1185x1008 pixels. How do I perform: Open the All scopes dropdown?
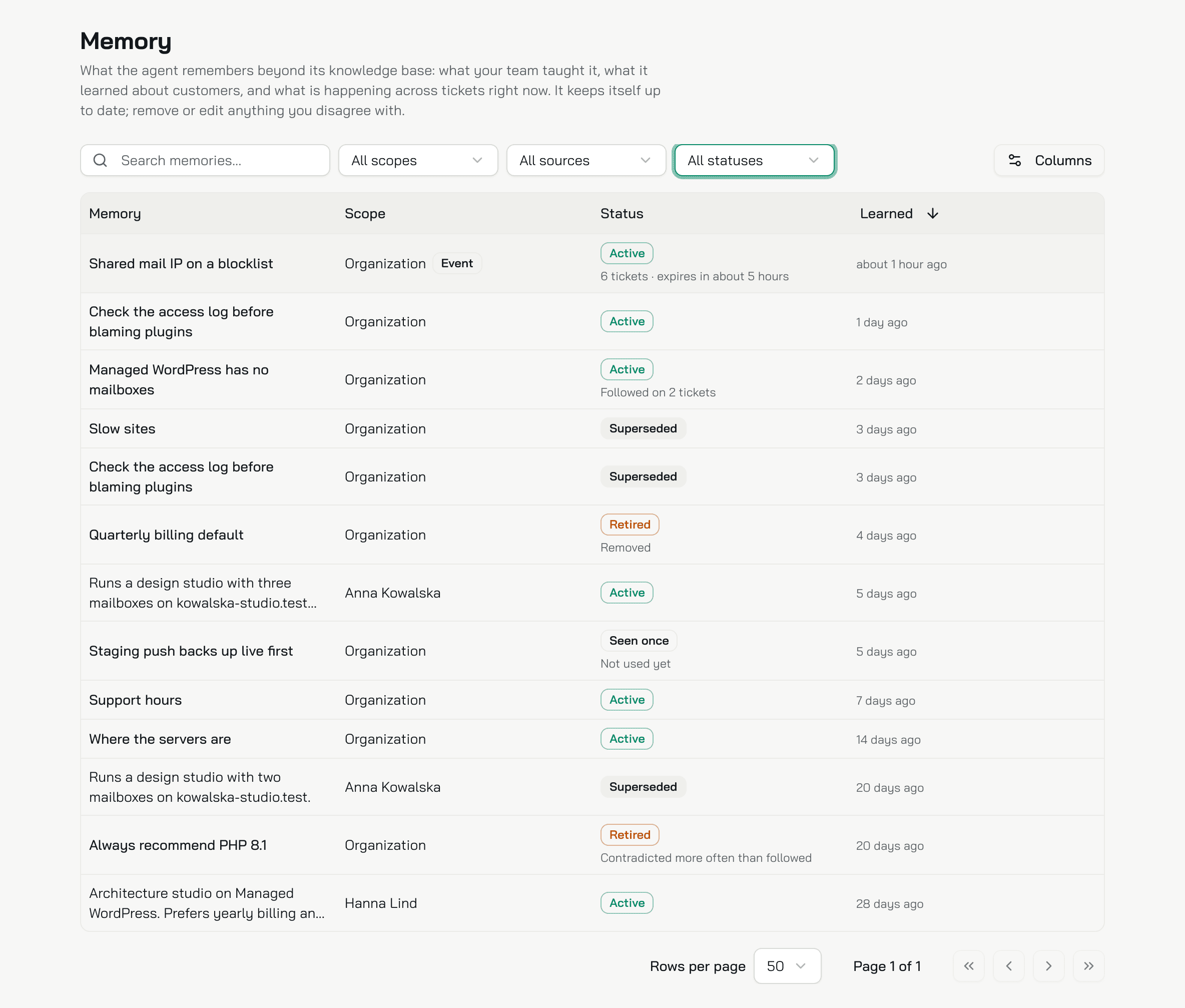point(418,161)
